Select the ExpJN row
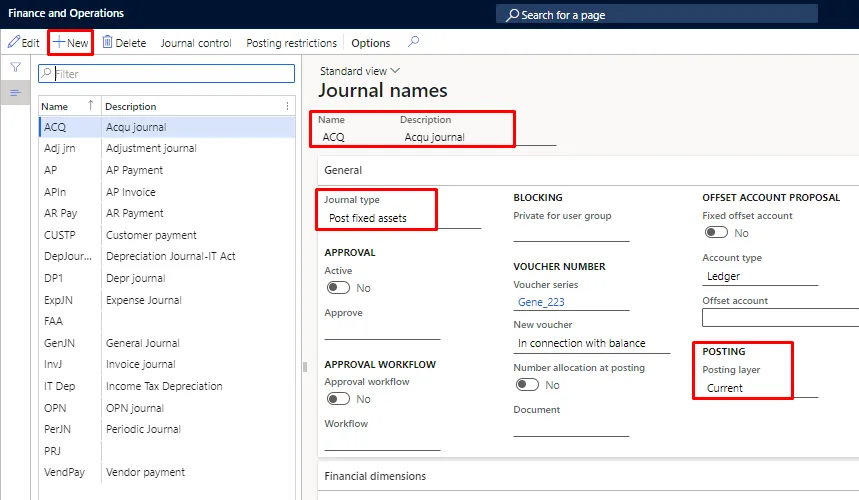Image resolution: width=859 pixels, height=500 pixels. 167,300
